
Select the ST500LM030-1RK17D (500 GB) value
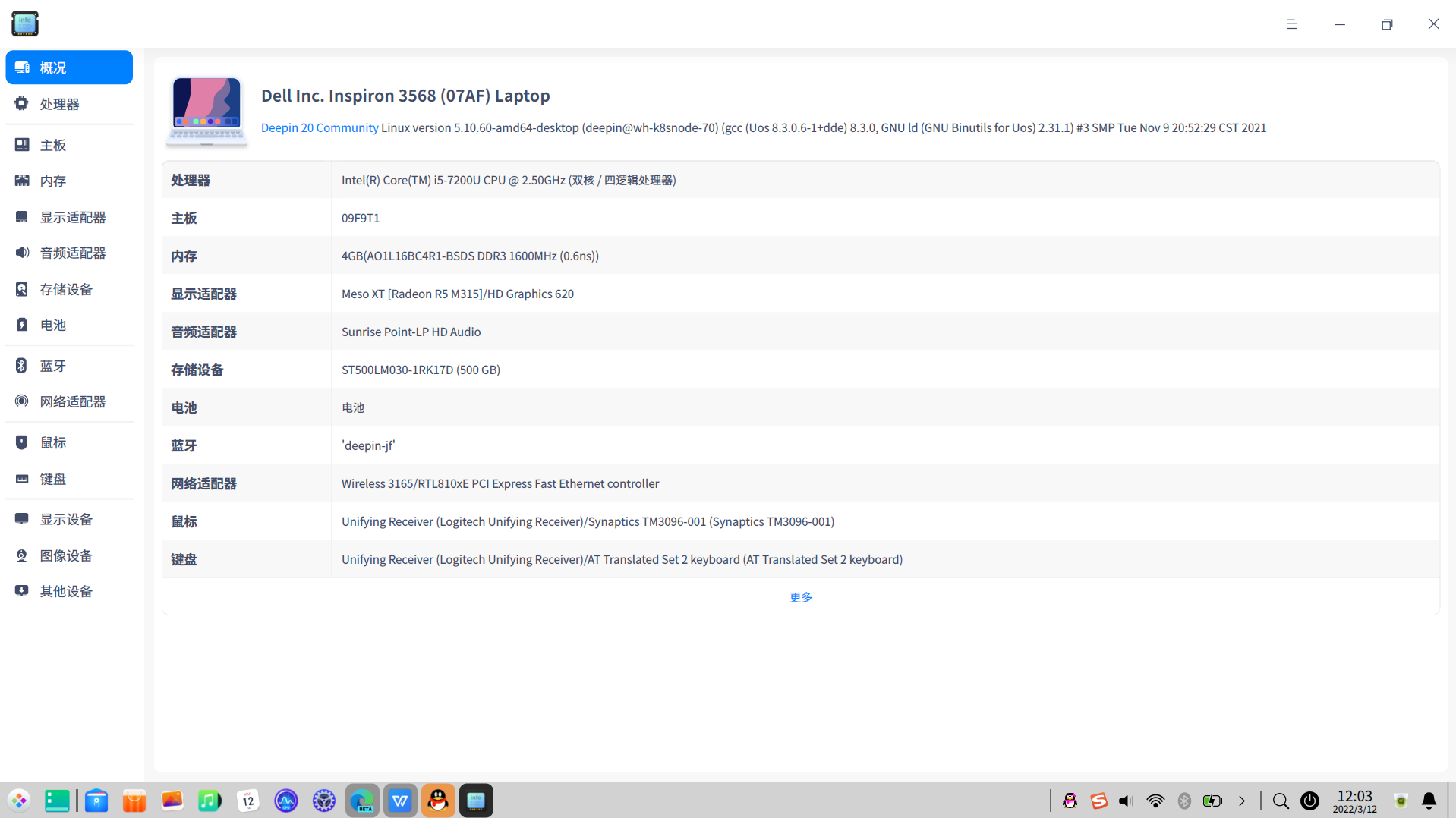[x=421, y=370]
